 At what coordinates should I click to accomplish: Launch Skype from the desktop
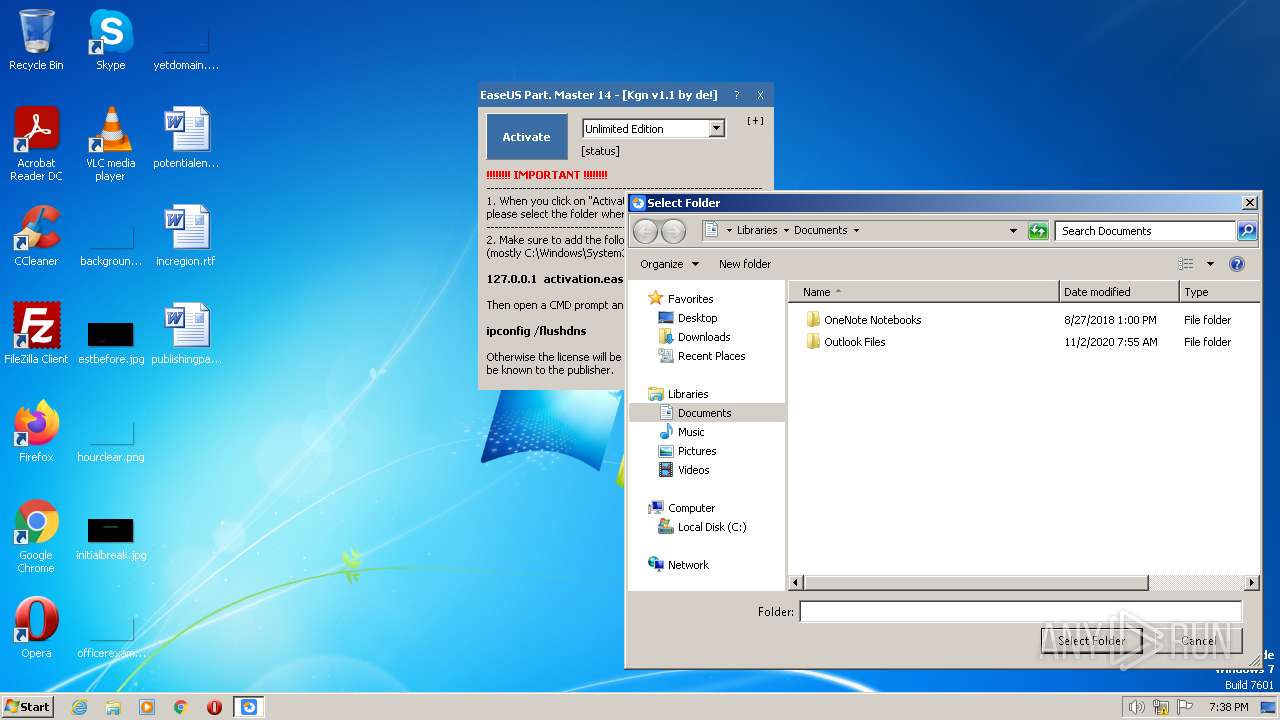(x=110, y=40)
